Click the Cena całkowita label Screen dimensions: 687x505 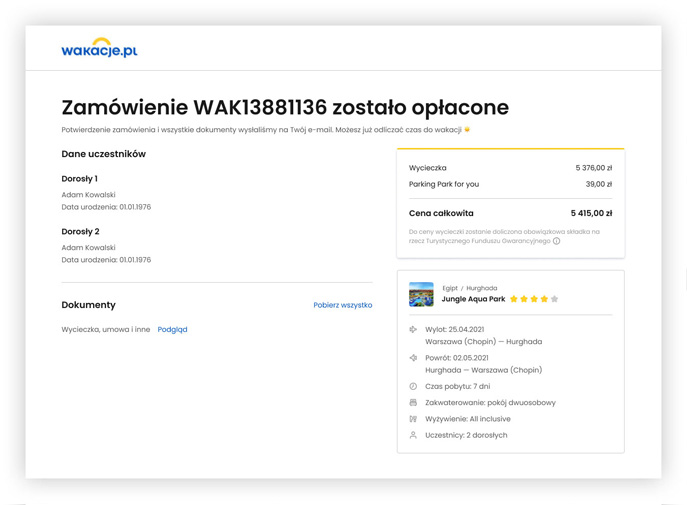(441, 213)
